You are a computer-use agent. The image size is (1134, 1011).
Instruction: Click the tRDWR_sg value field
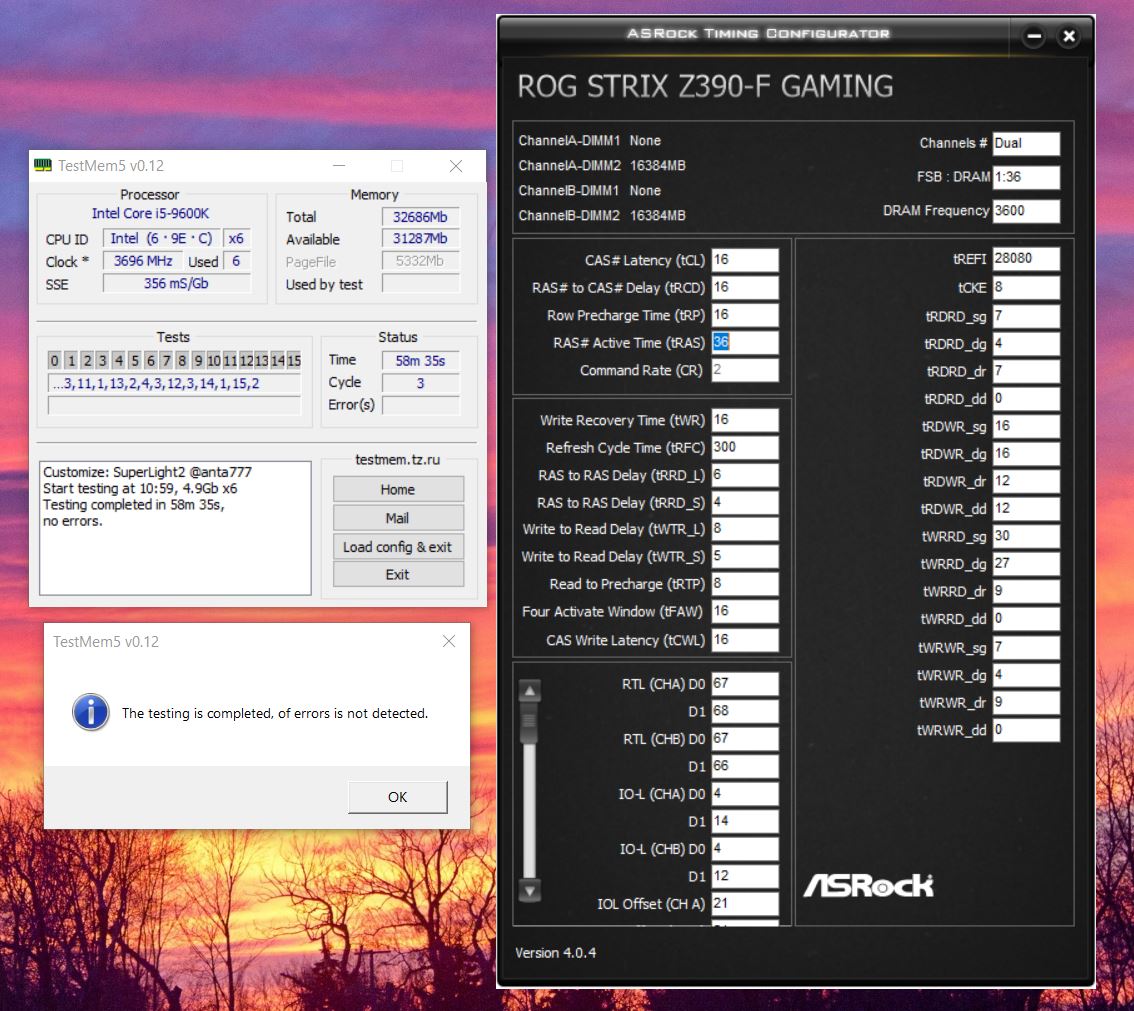point(1026,426)
